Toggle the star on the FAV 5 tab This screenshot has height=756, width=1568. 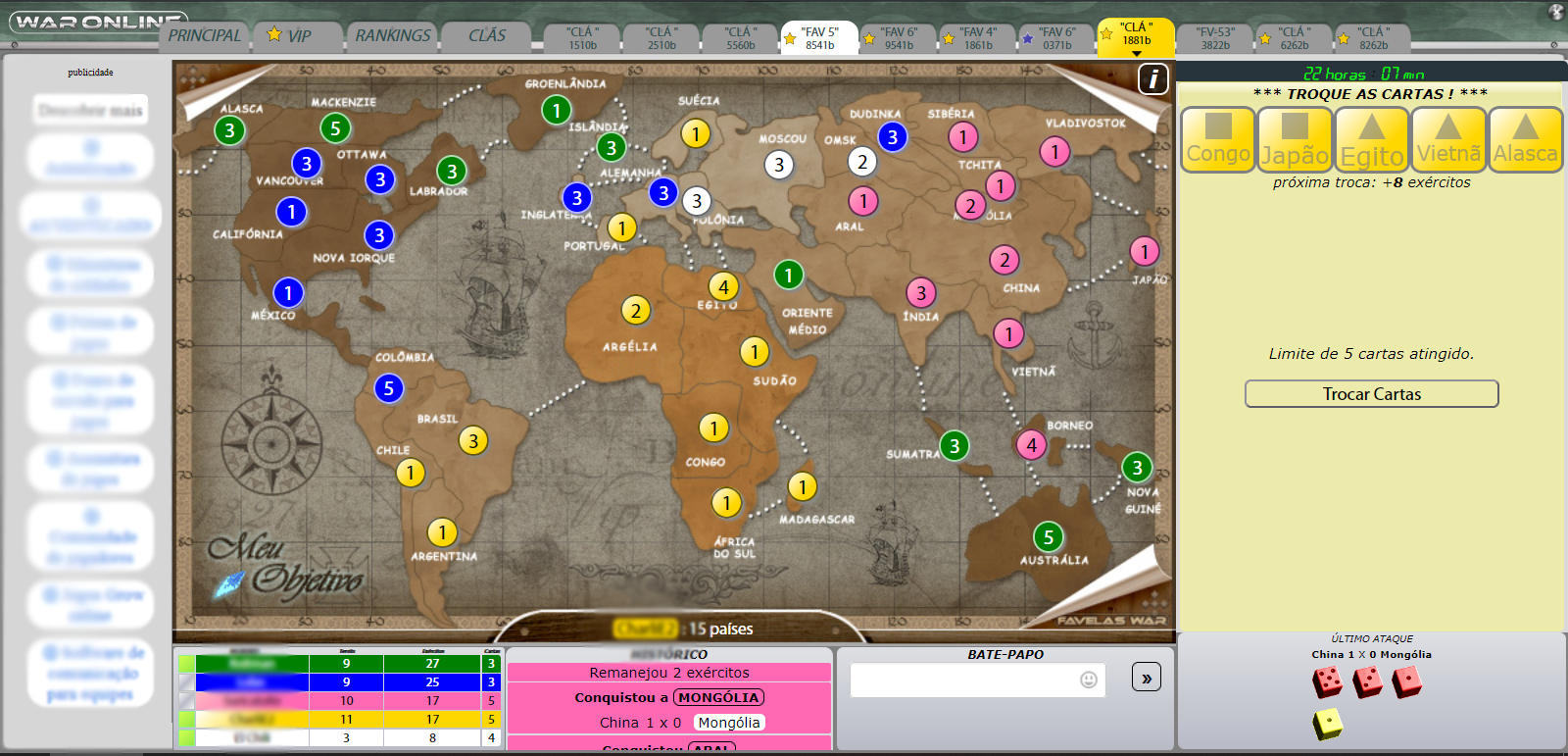[x=790, y=39]
